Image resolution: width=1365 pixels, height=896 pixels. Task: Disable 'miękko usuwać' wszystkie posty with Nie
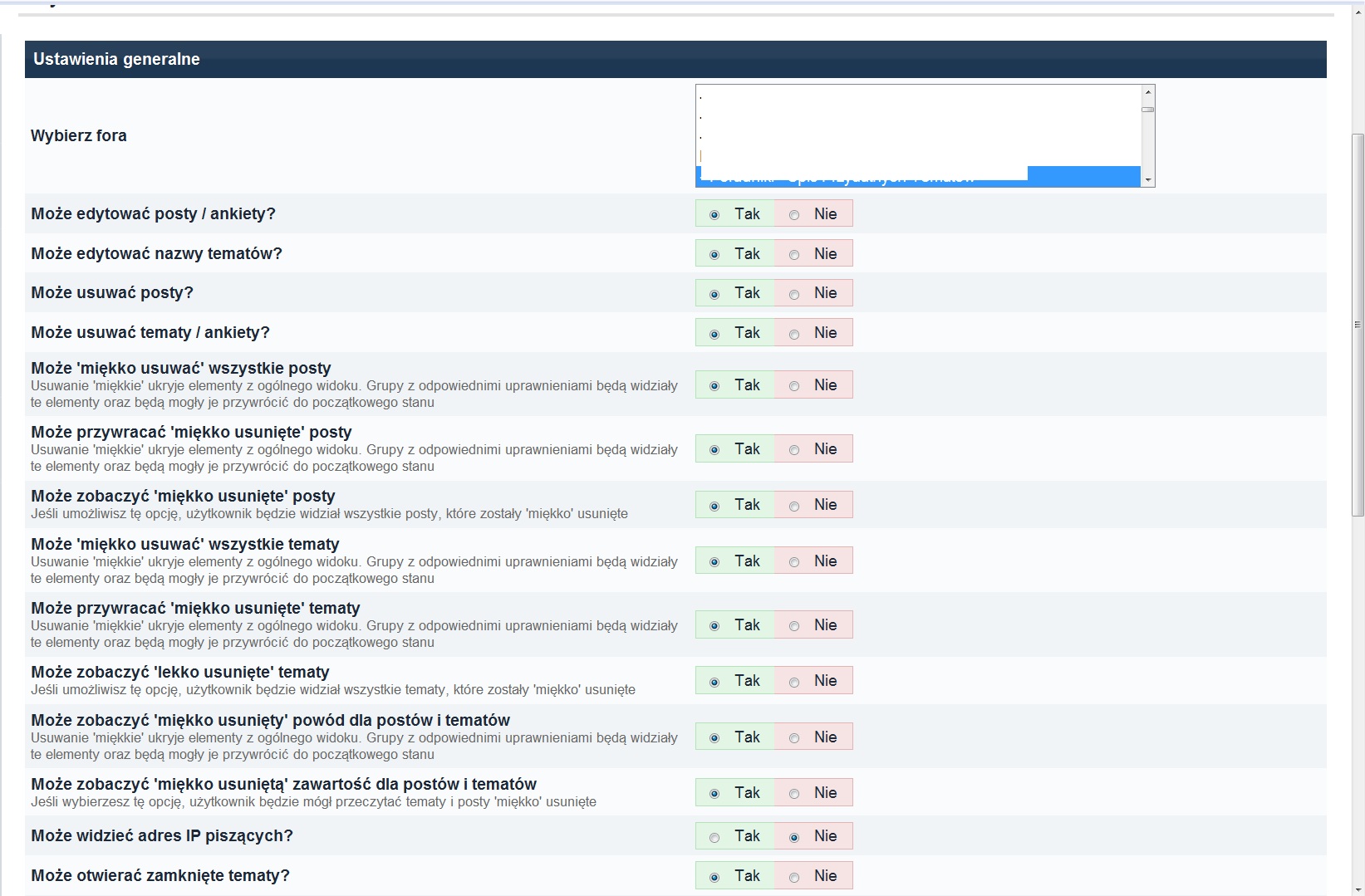point(794,386)
